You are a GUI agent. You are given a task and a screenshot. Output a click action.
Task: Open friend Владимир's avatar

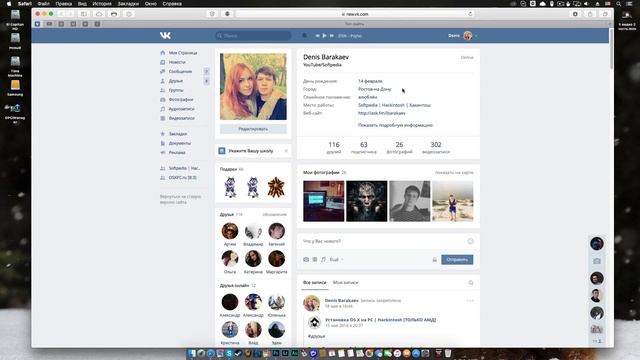tap(253, 231)
